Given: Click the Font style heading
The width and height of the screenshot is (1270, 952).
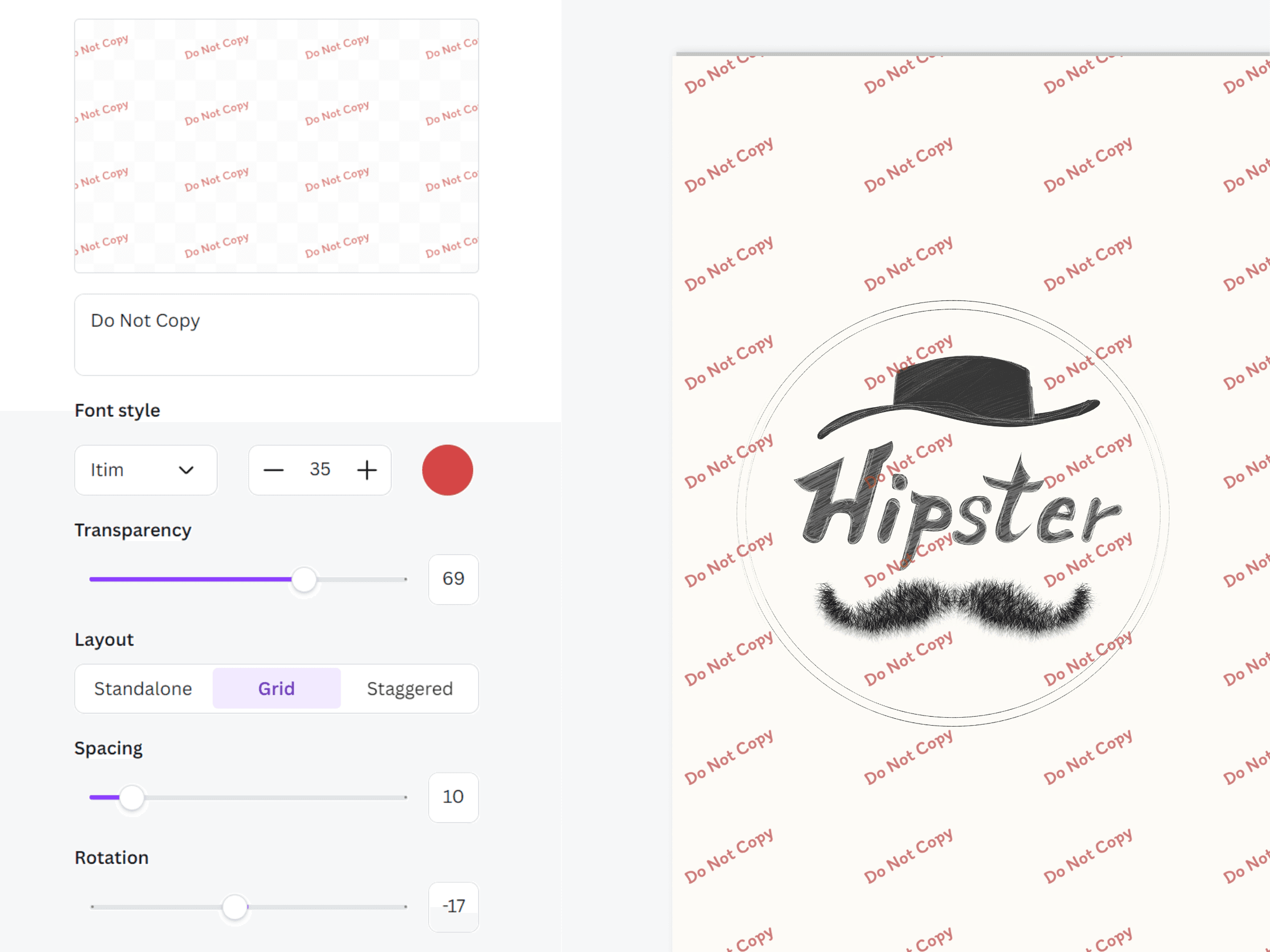Looking at the screenshot, I should [117, 411].
